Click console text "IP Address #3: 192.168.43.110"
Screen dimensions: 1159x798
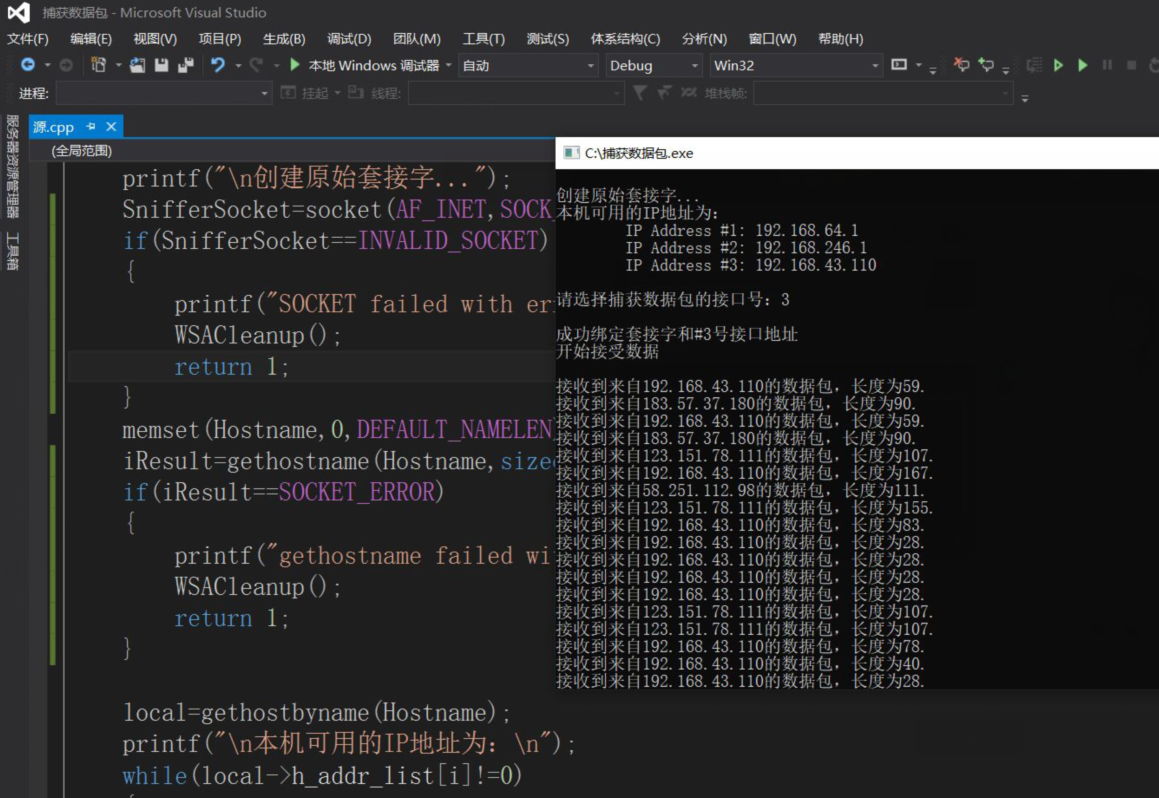[x=751, y=265]
